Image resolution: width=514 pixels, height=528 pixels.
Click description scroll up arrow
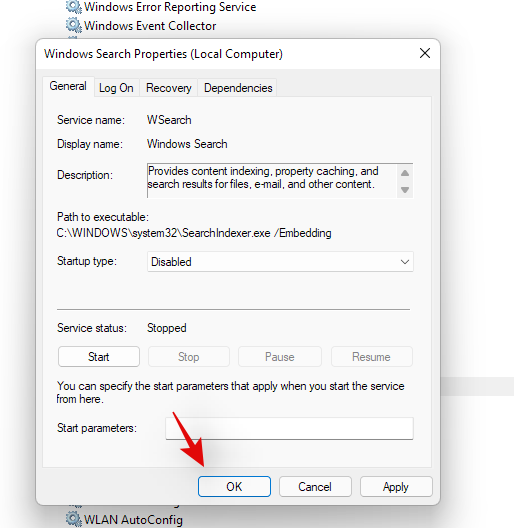[405, 173]
